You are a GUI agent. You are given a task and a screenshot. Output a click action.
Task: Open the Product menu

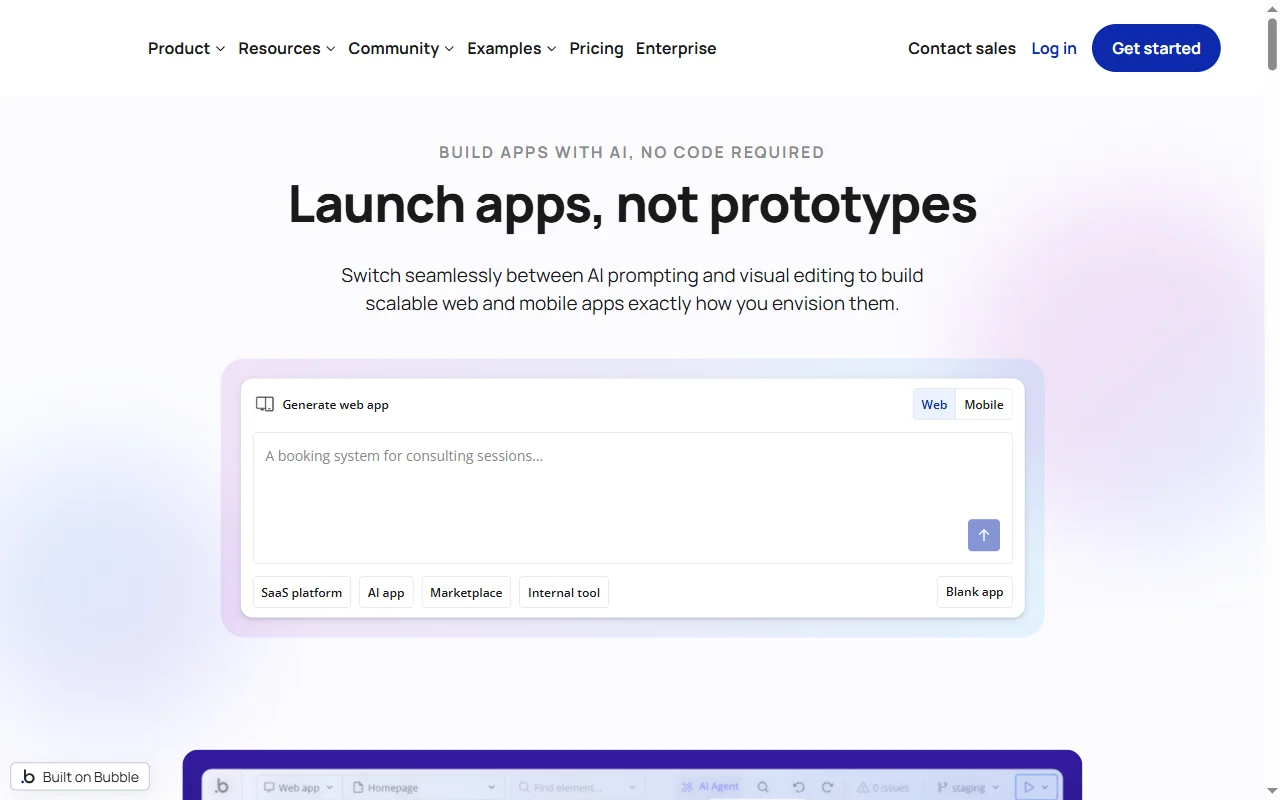[x=186, y=48]
